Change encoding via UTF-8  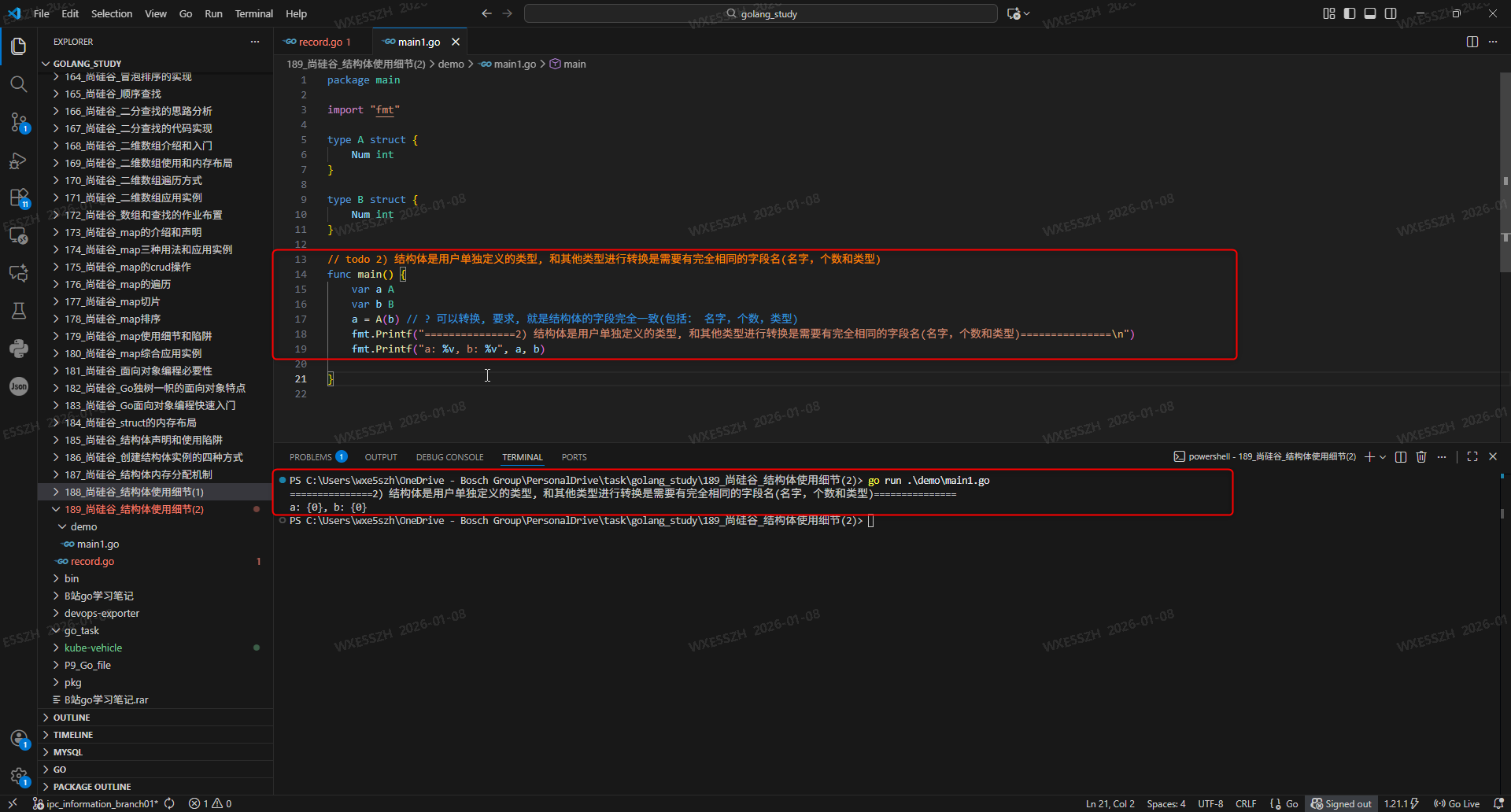(1210, 803)
